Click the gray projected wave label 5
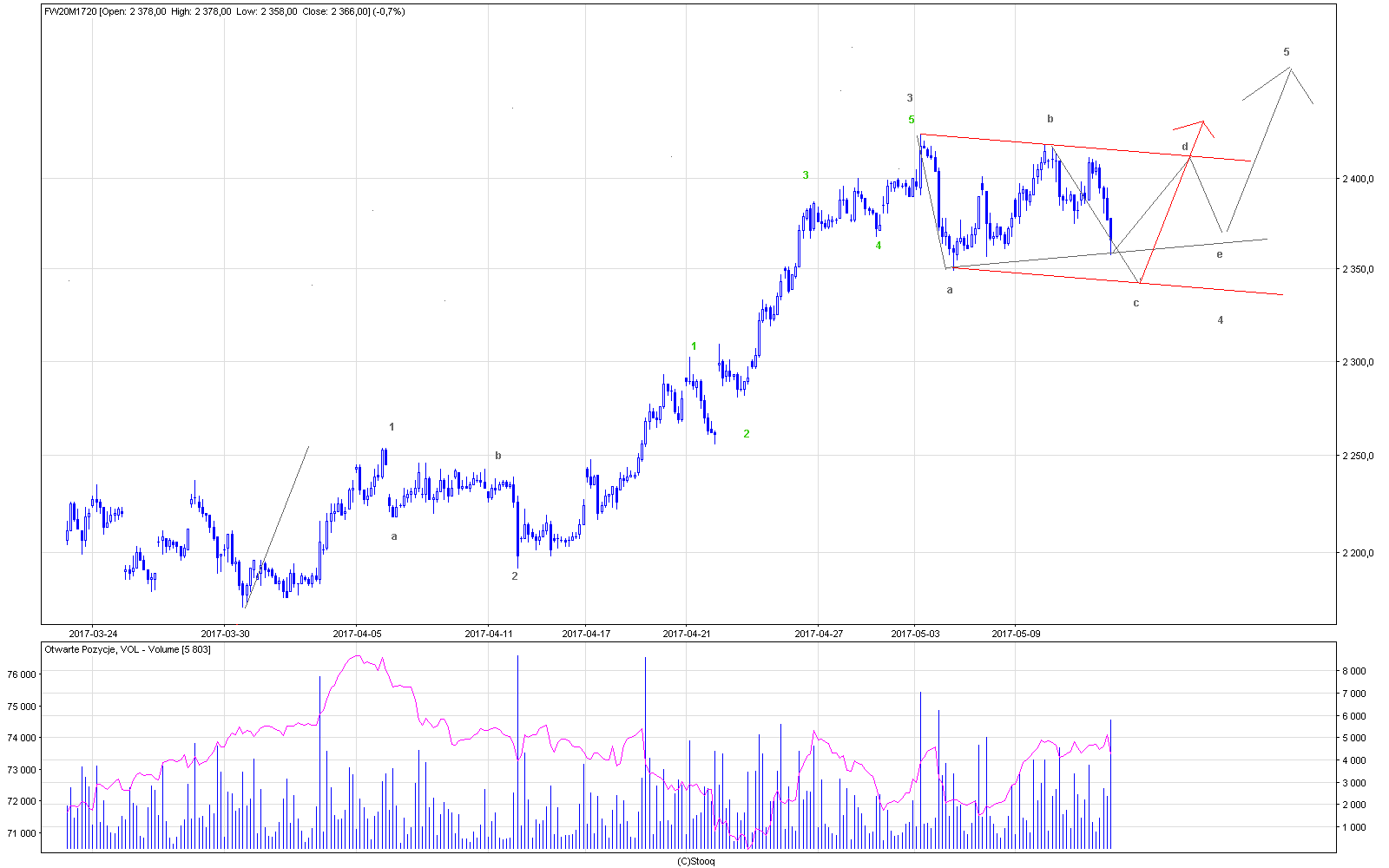The width and height of the screenshot is (1389, 868). point(1287,52)
